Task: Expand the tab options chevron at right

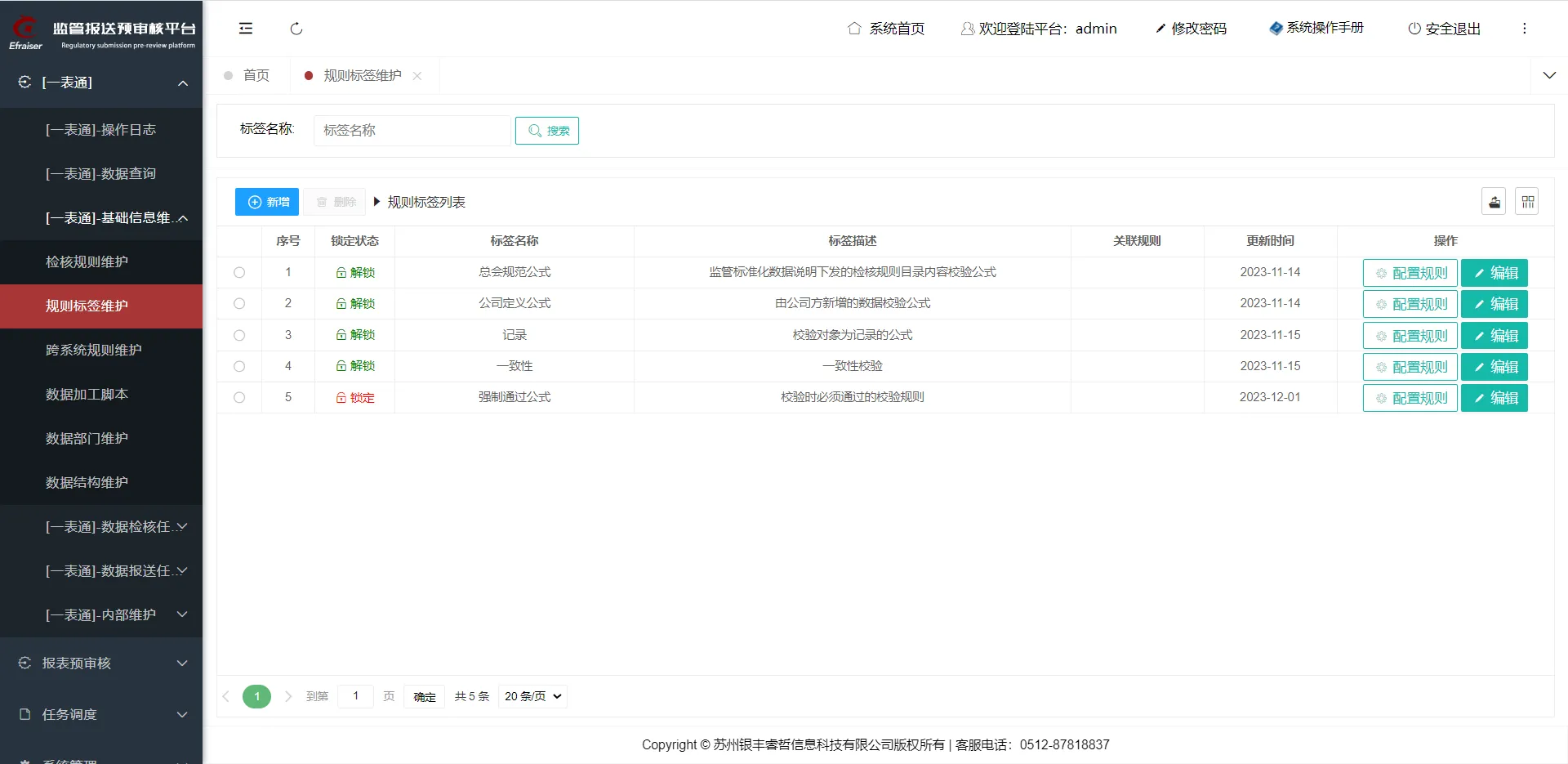Action: tap(1548, 75)
